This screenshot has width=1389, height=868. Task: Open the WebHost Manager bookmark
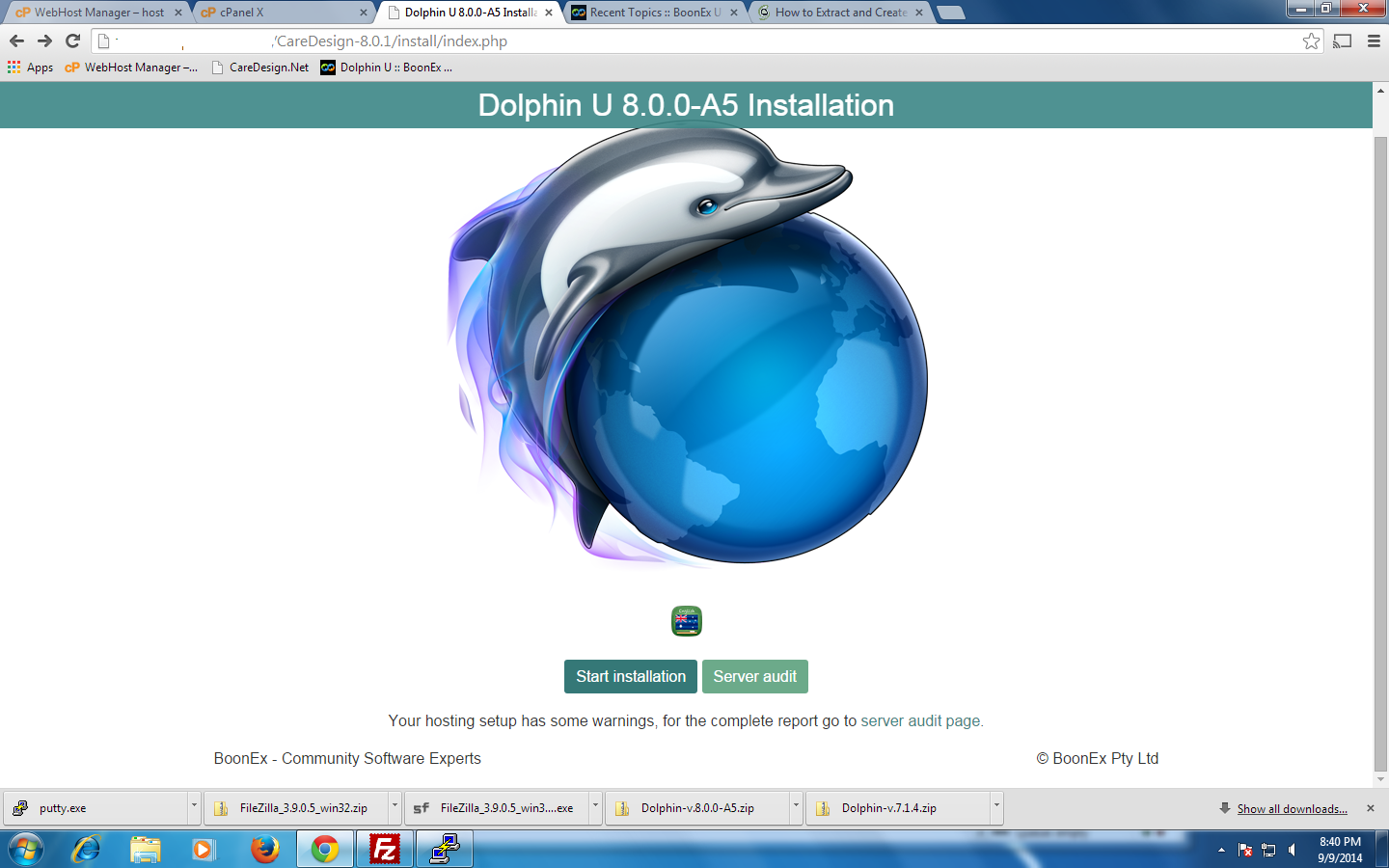[131, 68]
